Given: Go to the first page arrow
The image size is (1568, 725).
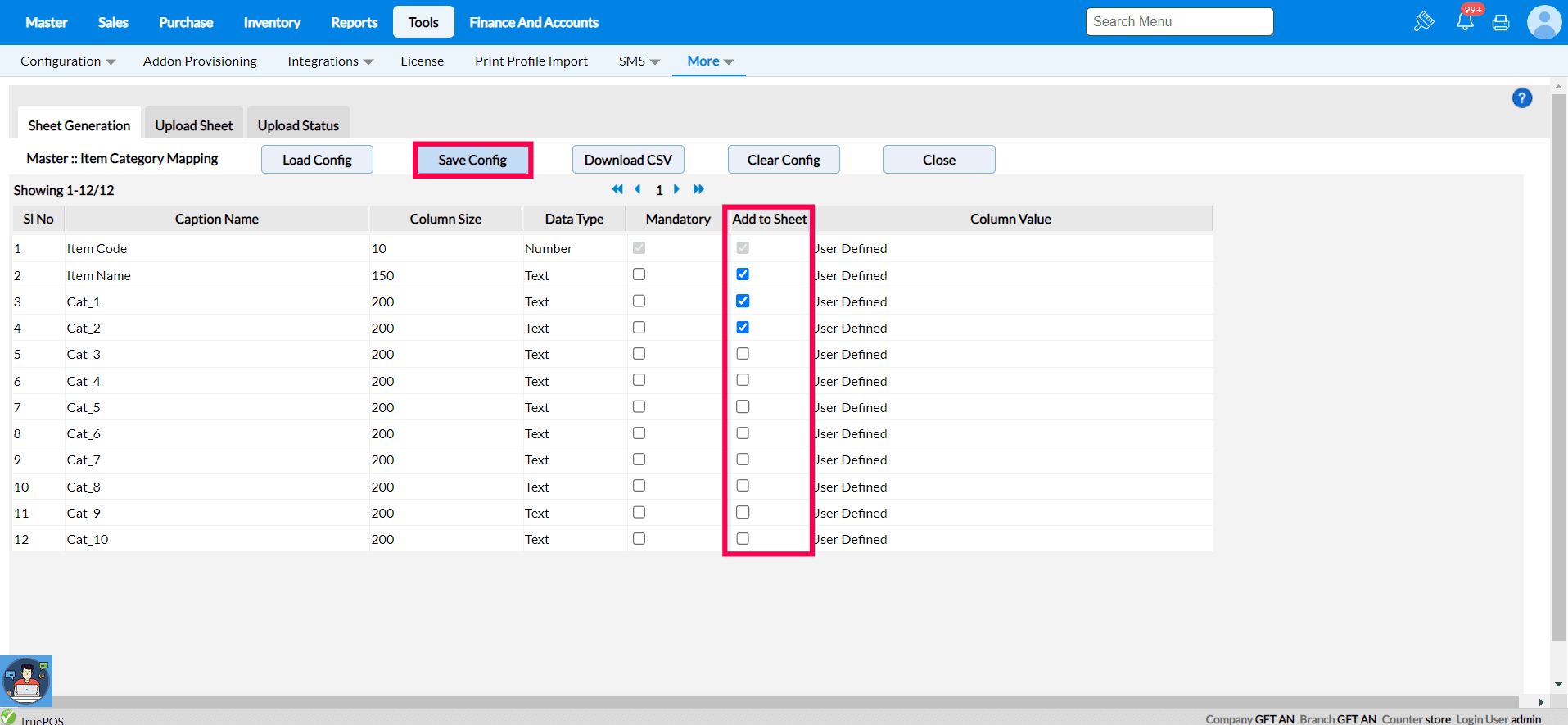Looking at the screenshot, I should [x=617, y=189].
